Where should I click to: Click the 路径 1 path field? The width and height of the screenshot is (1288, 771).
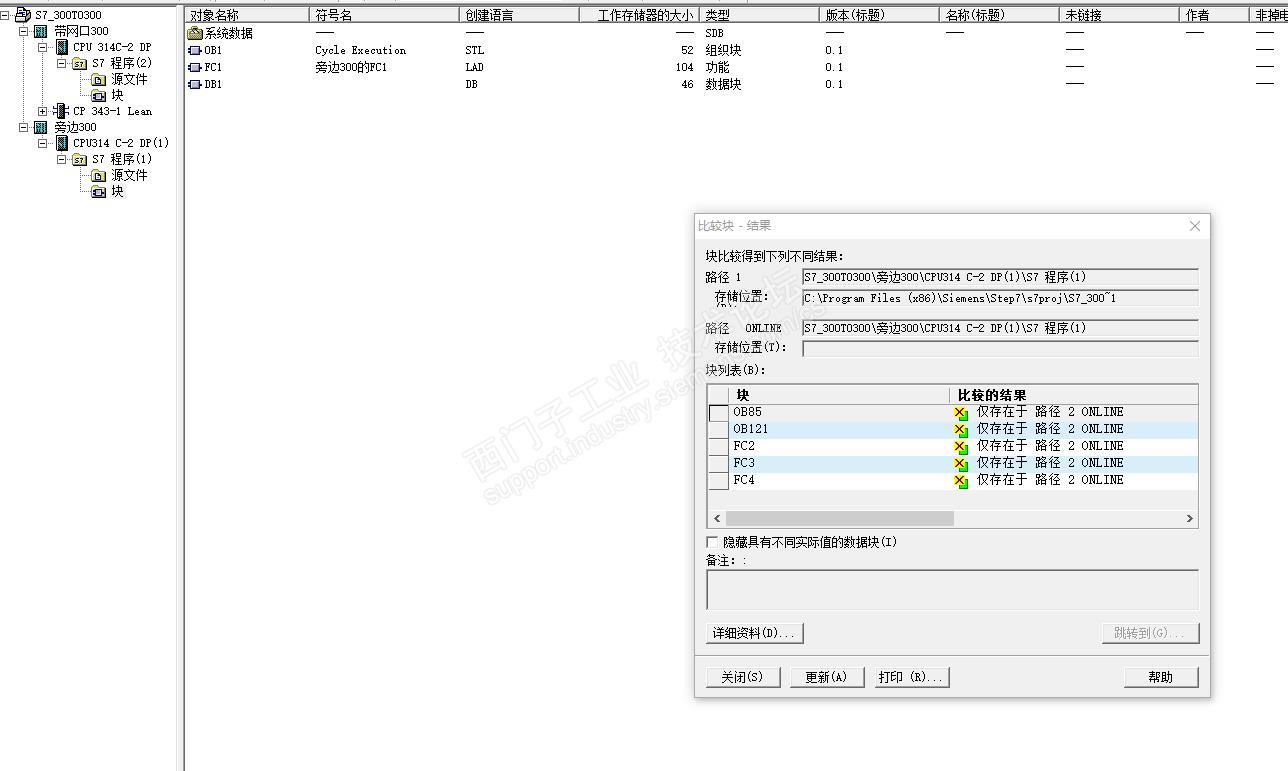pos(1000,277)
